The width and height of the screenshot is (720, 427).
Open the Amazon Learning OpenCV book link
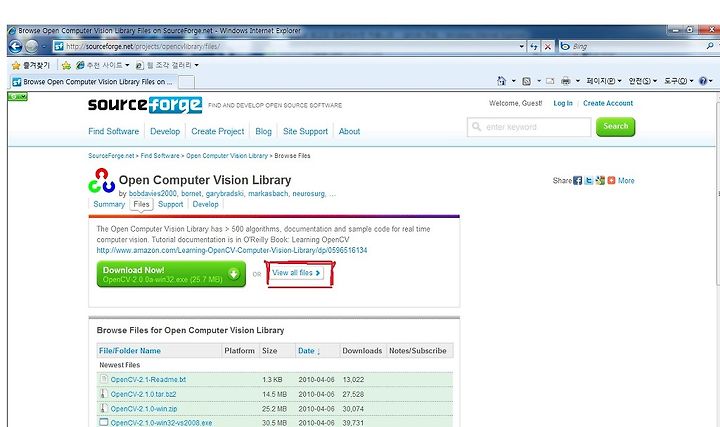point(232,250)
